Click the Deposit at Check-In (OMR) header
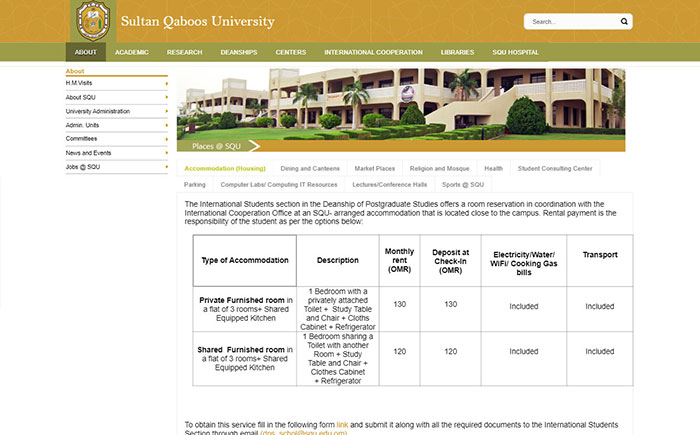The width and height of the screenshot is (700, 435). pos(450,261)
